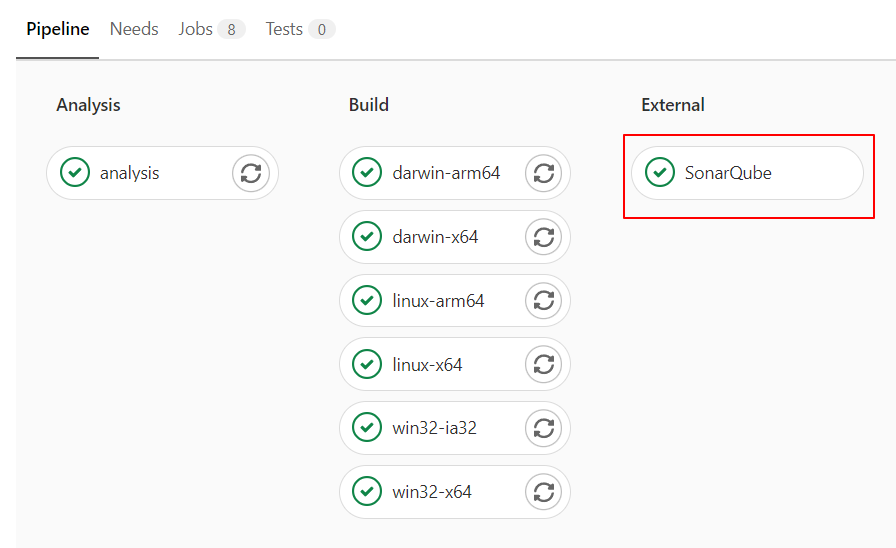Screen dimensions: 896x548
Task: Select the Pipeline tab
Action: 58,29
